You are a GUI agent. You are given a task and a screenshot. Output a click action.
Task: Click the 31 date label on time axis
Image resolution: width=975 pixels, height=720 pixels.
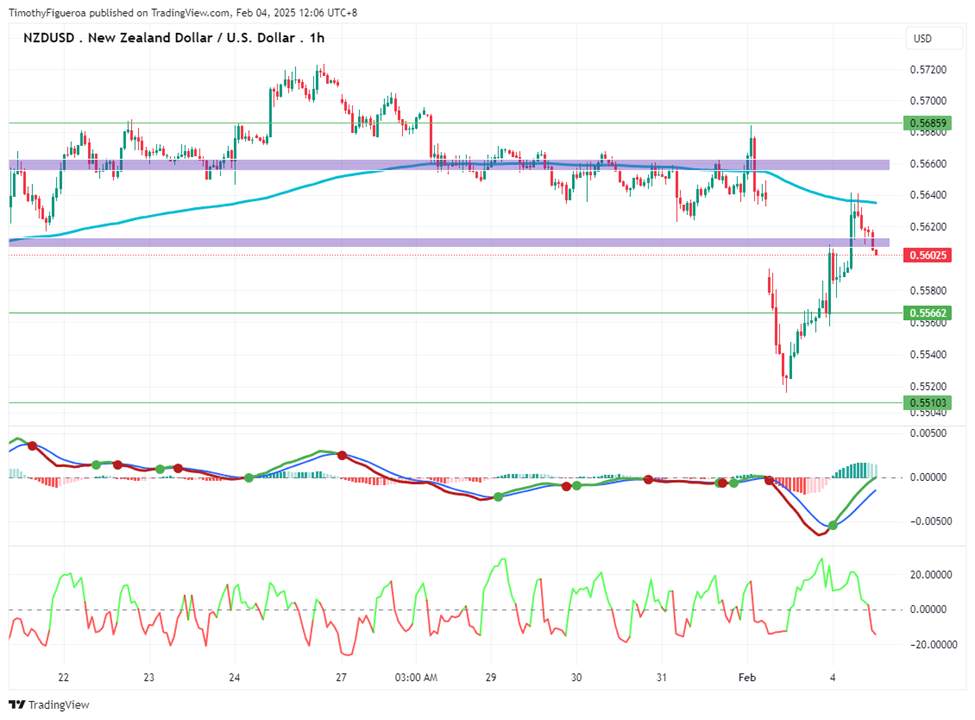pyautogui.click(x=662, y=678)
